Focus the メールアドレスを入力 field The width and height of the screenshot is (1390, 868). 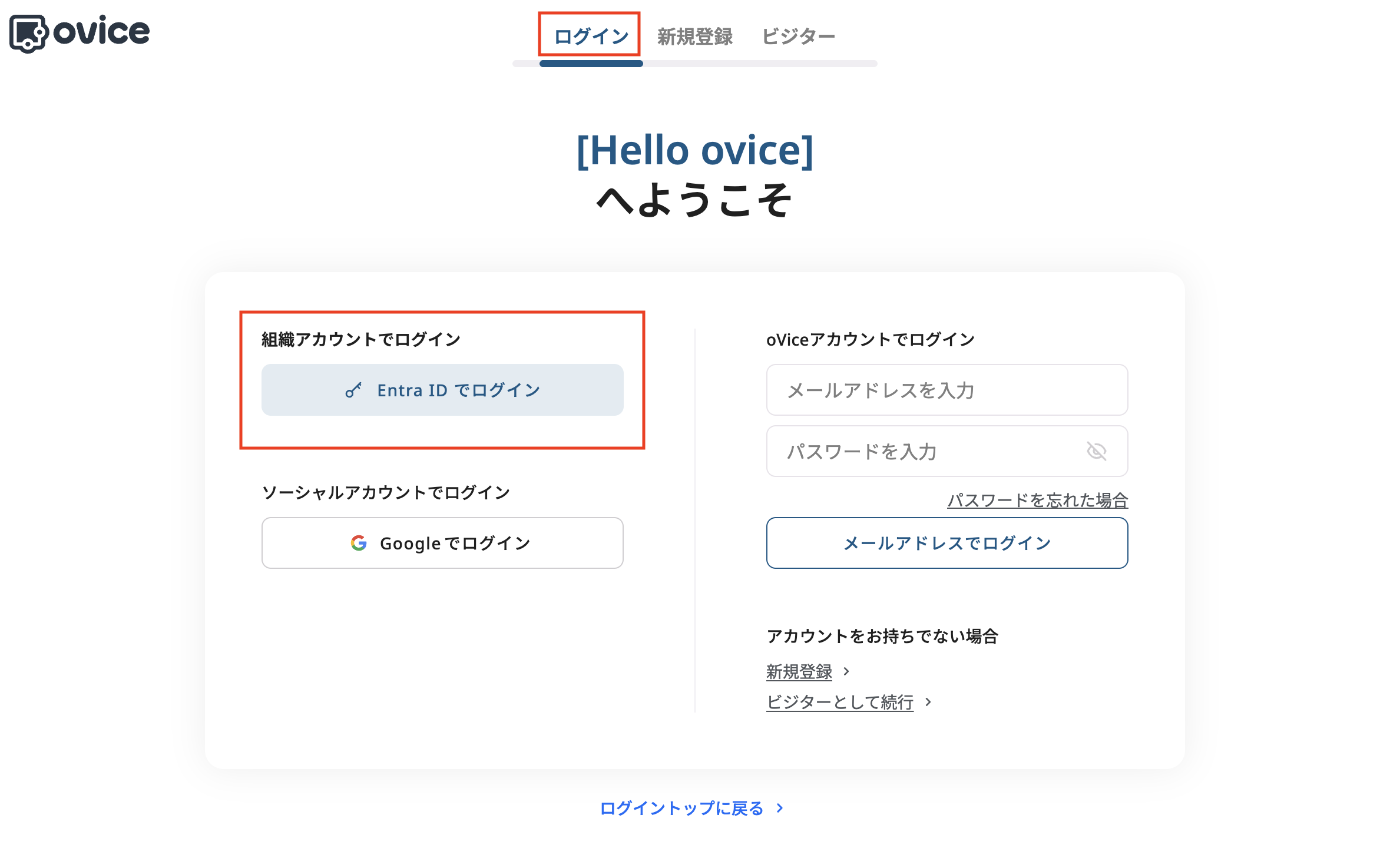[x=947, y=390]
